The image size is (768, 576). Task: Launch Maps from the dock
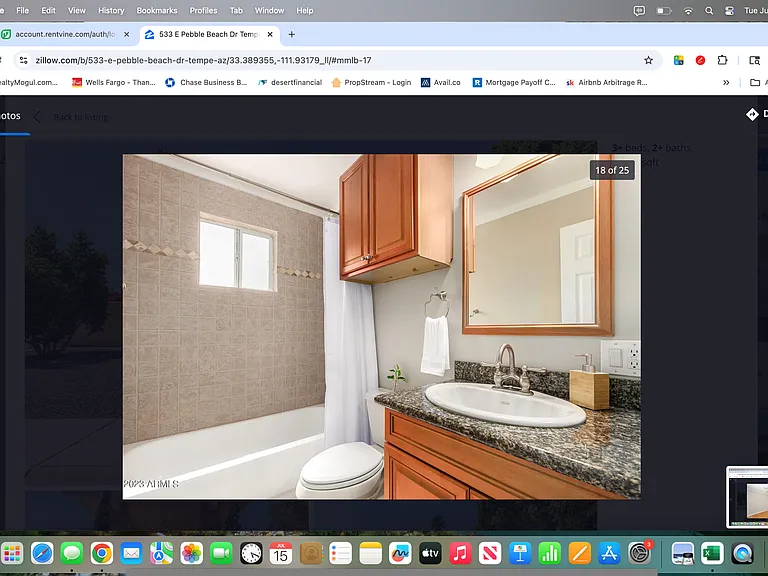pos(162,554)
